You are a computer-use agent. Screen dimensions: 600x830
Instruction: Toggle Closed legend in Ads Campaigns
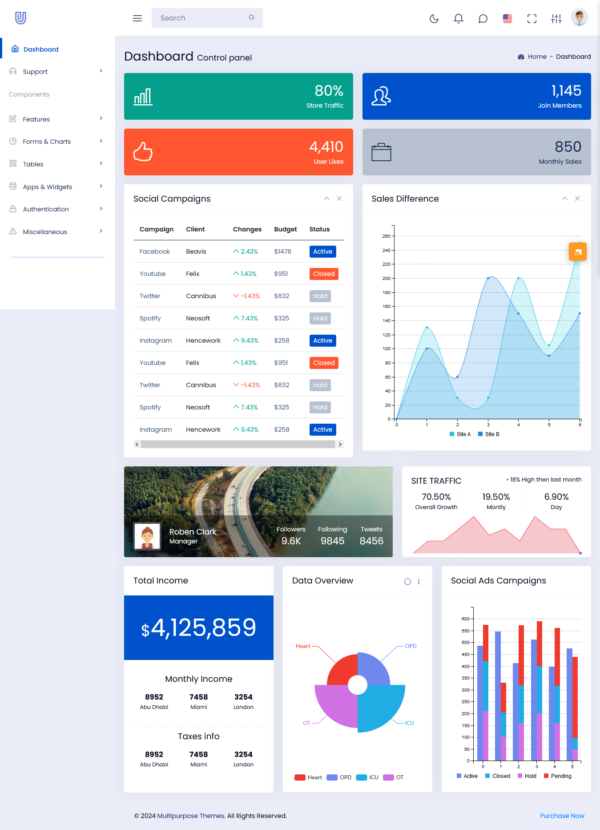[x=497, y=776]
